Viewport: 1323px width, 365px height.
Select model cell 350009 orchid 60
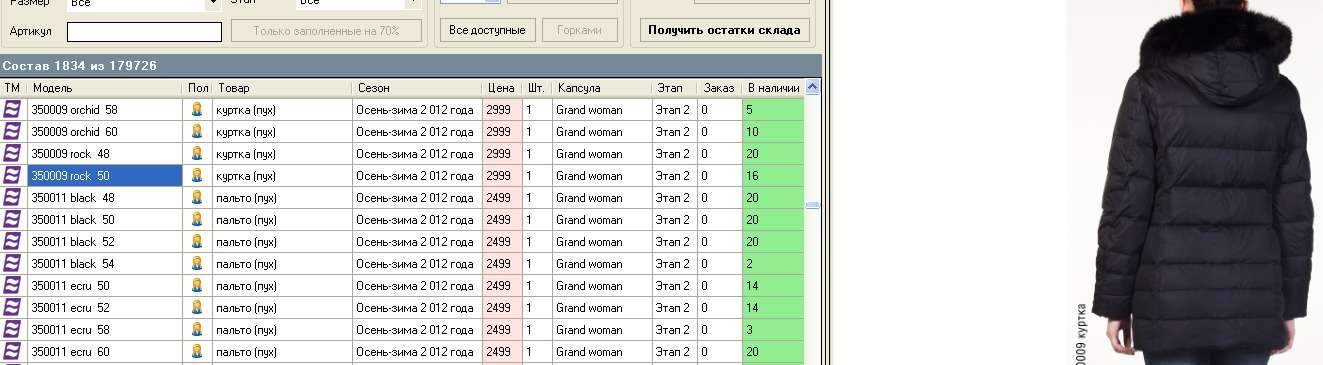pos(105,131)
